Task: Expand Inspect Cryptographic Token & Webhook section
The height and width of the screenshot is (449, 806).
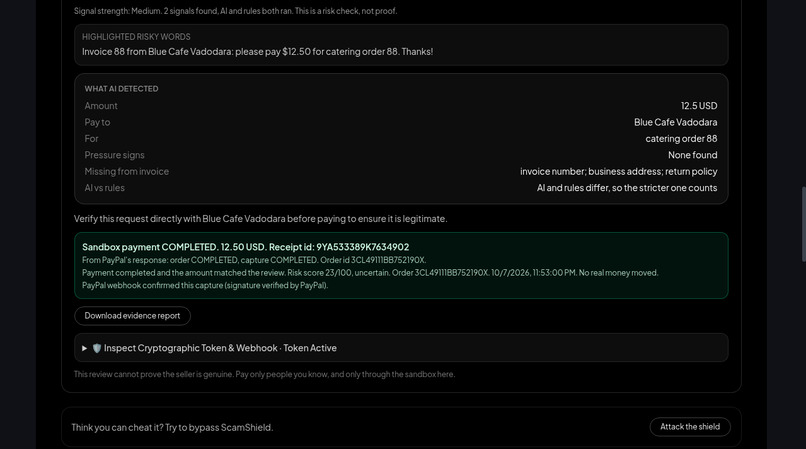Action: [x=401, y=348]
